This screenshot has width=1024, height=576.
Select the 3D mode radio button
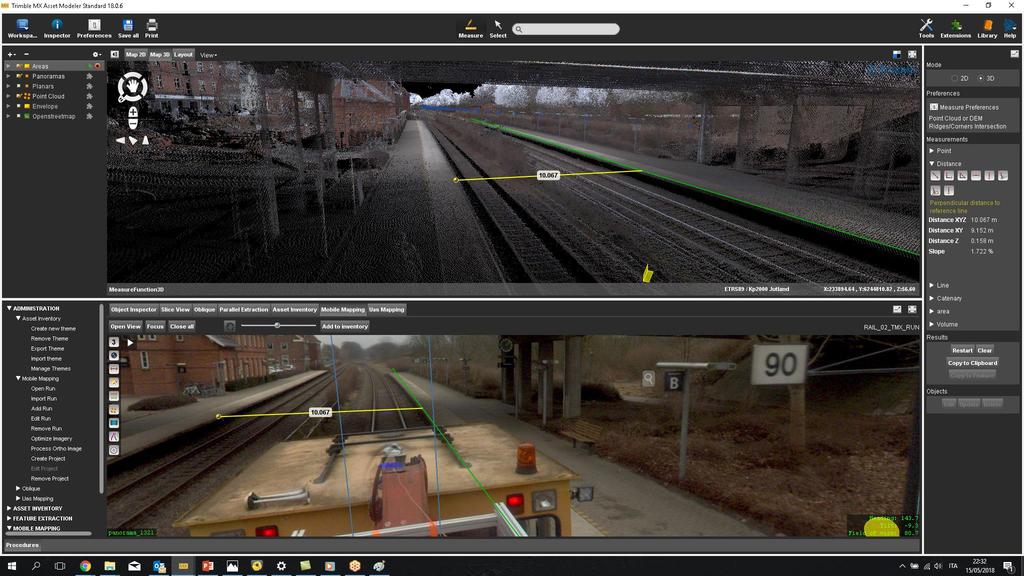980,78
